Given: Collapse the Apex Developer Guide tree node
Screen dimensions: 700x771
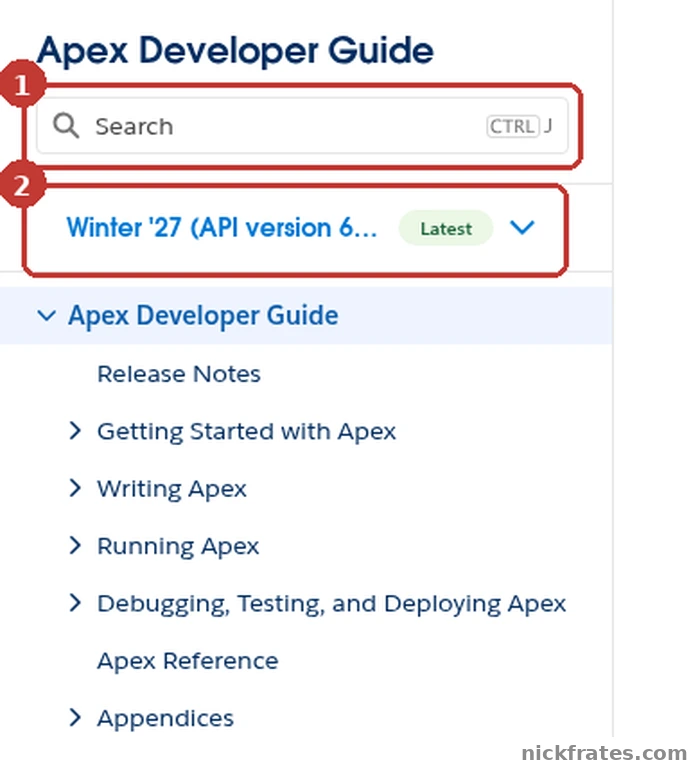Looking at the screenshot, I should click(x=46, y=315).
